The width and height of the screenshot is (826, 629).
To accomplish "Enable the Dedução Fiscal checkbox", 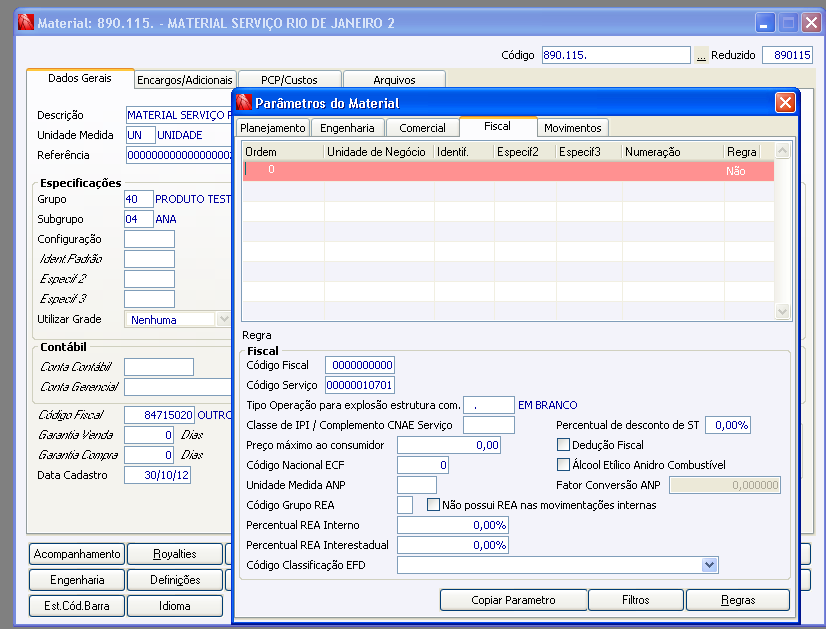I will pos(563,445).
